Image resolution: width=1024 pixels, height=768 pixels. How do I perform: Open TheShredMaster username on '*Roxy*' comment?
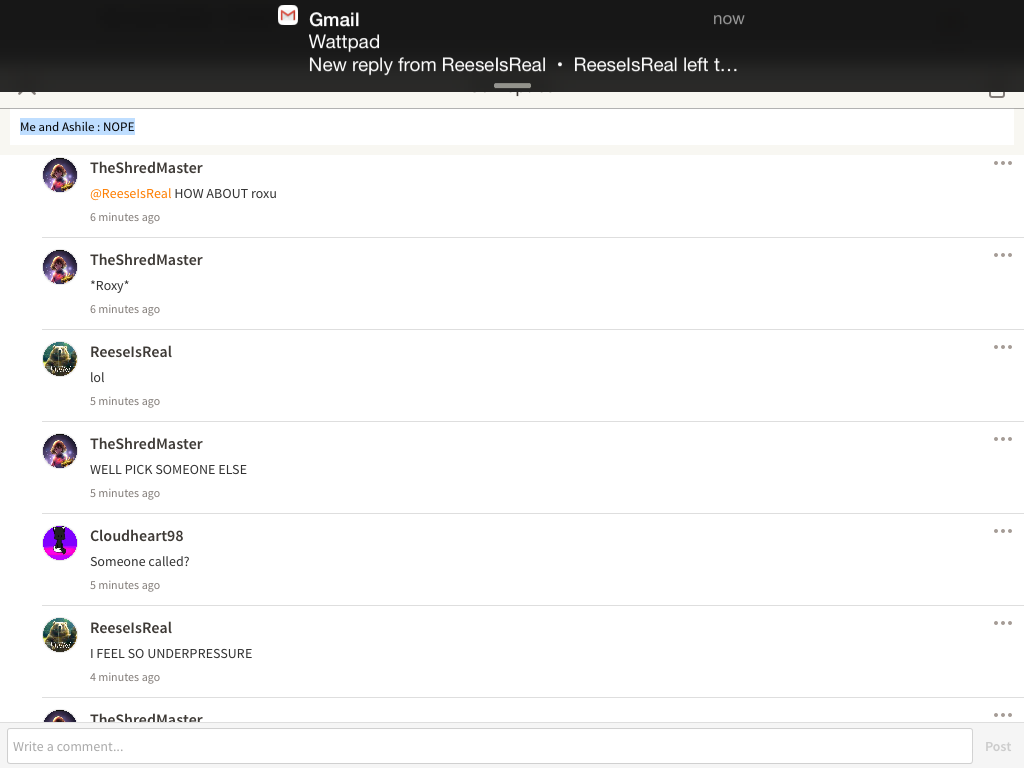pos(146,260)
